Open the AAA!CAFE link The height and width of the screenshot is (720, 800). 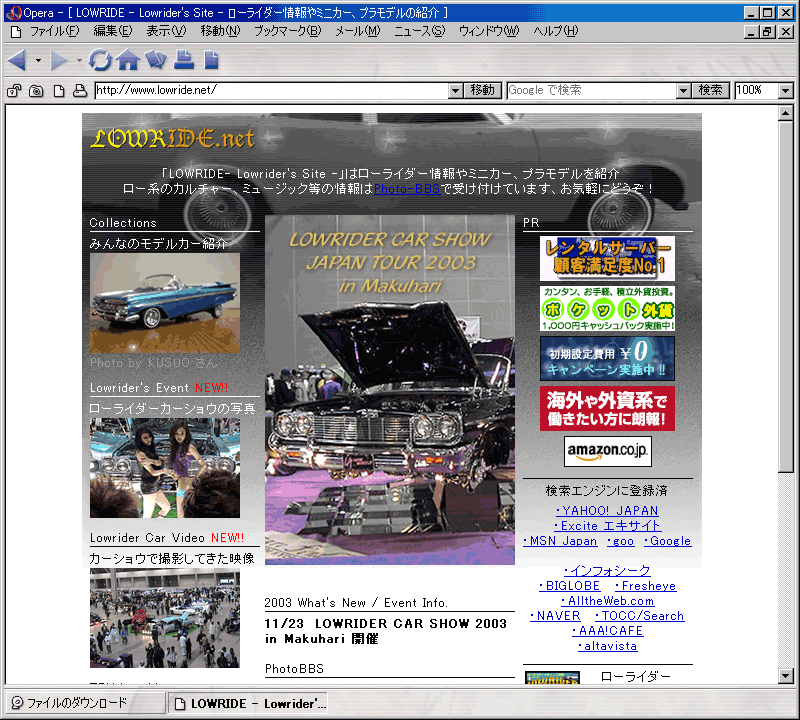coord(607,631)
